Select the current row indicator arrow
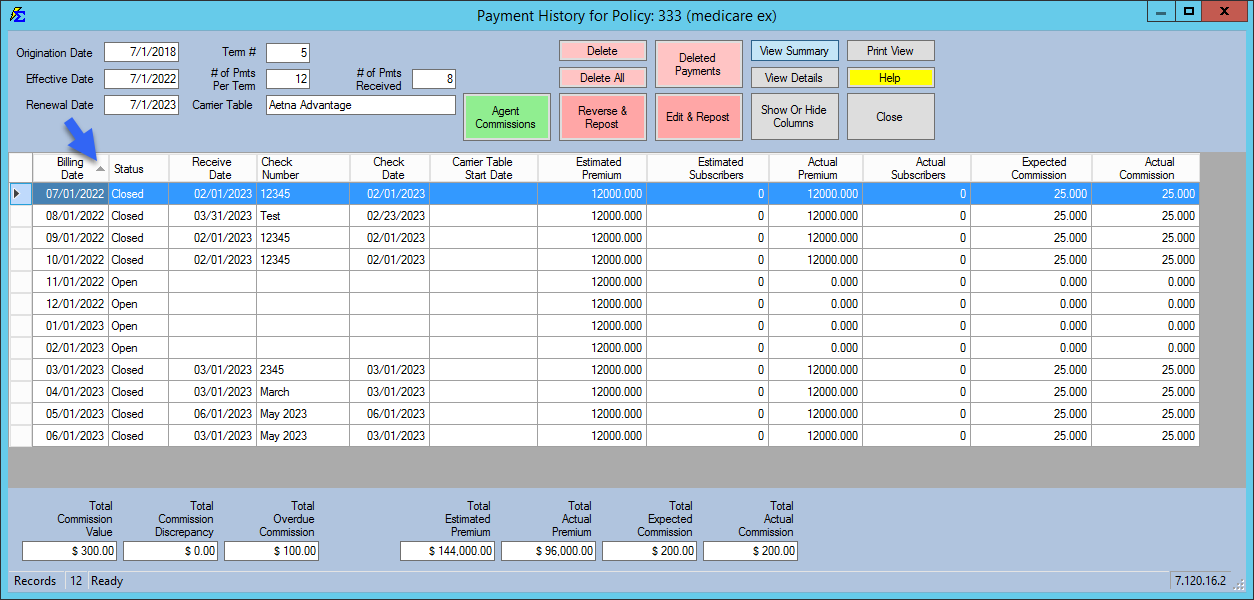Image resolution: width=1254 pixels, height=600 pixels. [x=17, y=194]
